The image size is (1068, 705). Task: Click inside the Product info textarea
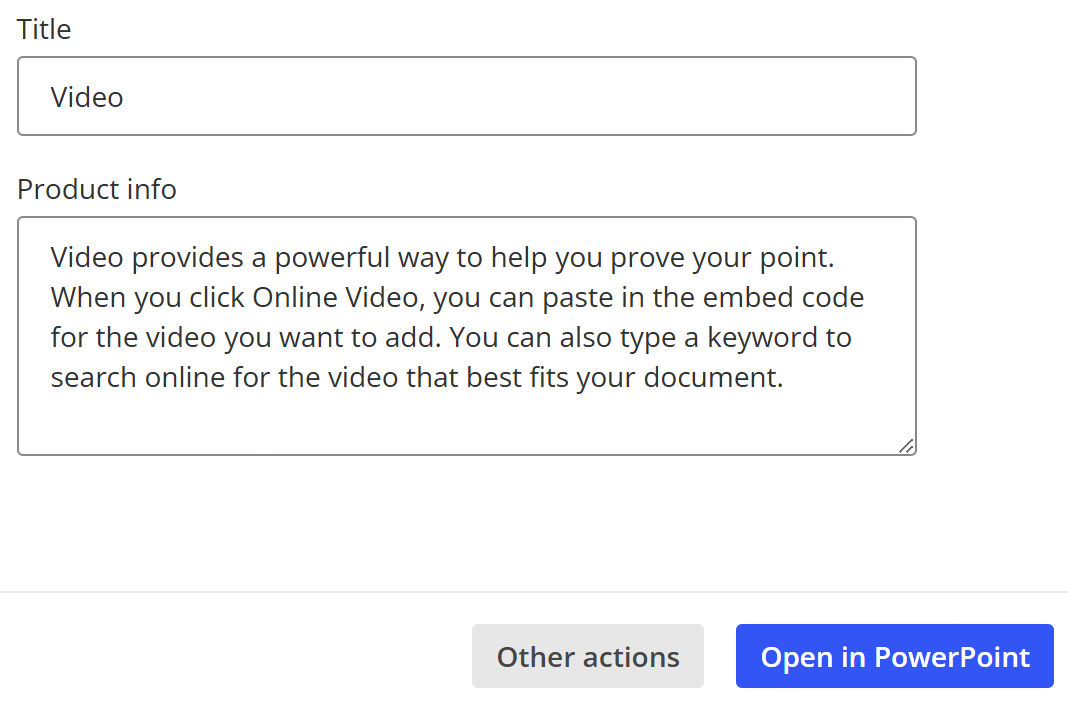coord(467,336)
